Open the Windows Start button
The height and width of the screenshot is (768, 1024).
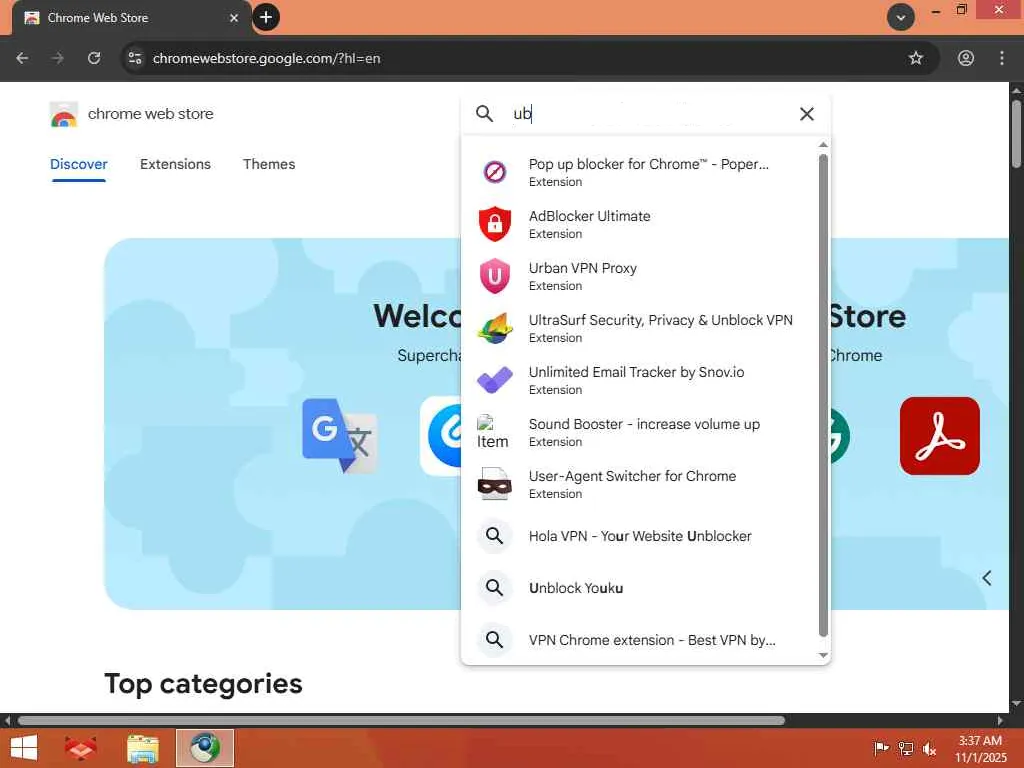click(x=24, y=748)
